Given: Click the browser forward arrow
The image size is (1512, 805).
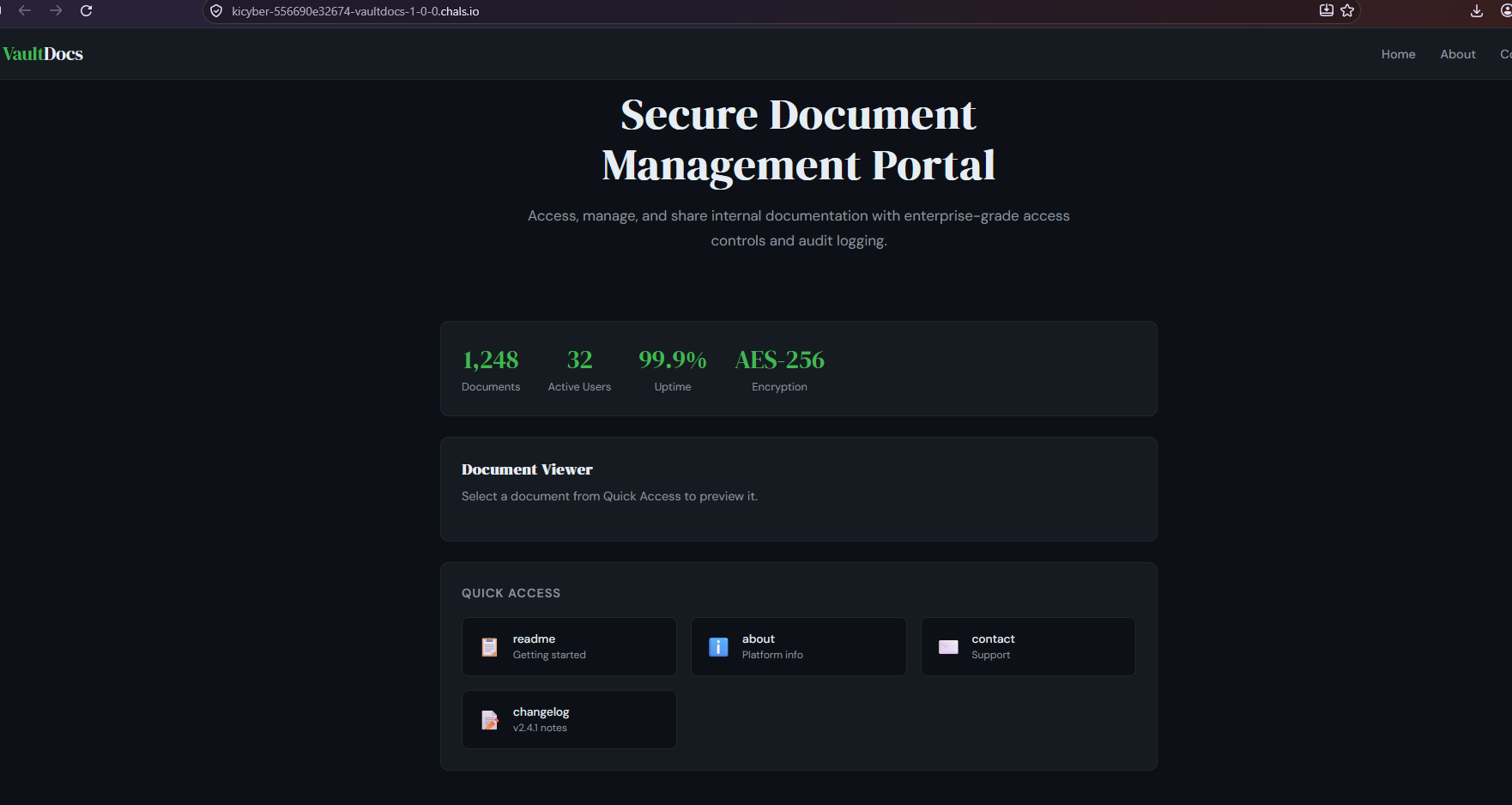Looking at the screenshot, I should [56, 11].
